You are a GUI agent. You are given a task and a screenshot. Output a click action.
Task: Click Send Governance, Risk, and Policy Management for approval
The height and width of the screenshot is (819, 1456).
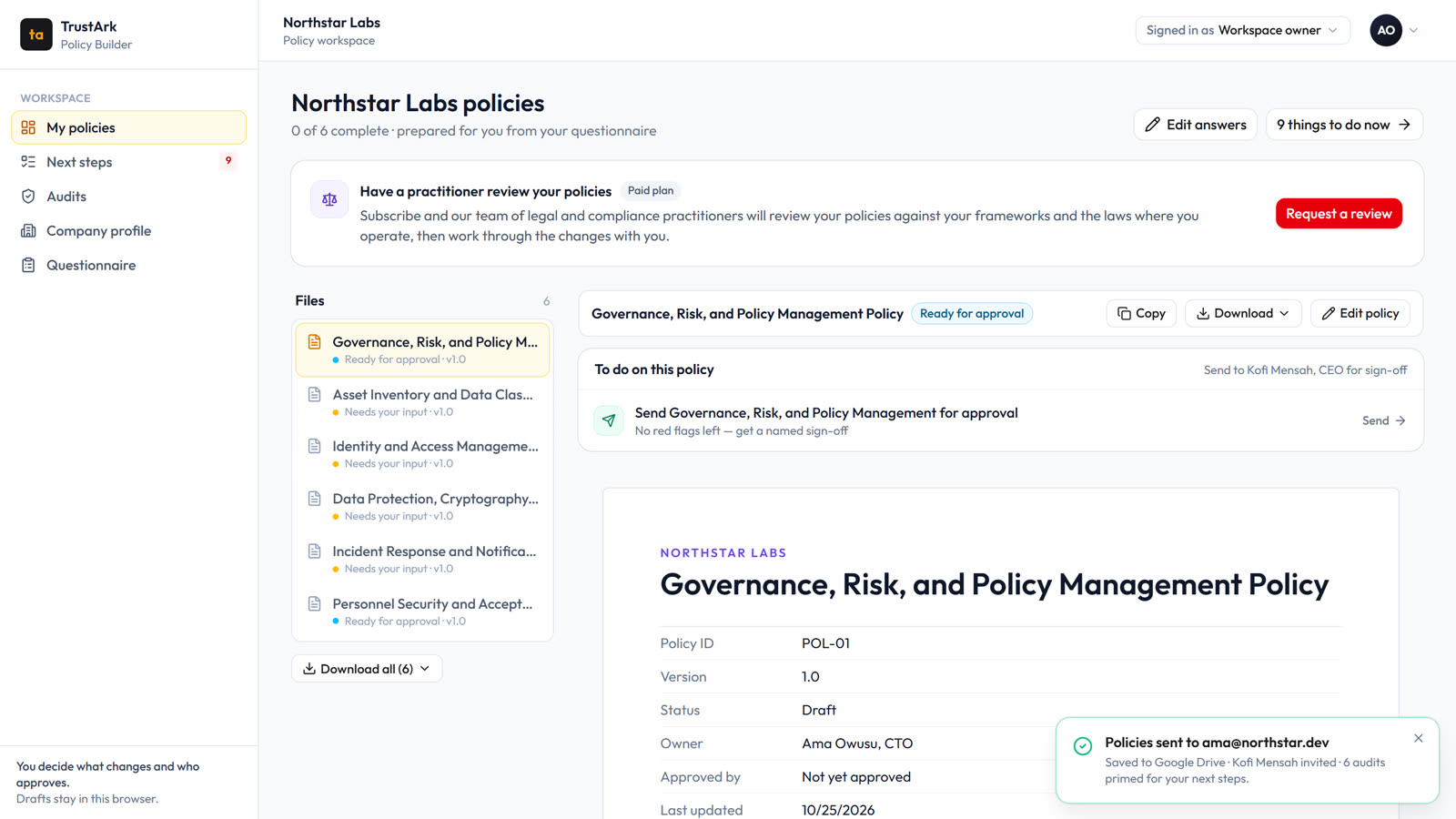point(826,413)
